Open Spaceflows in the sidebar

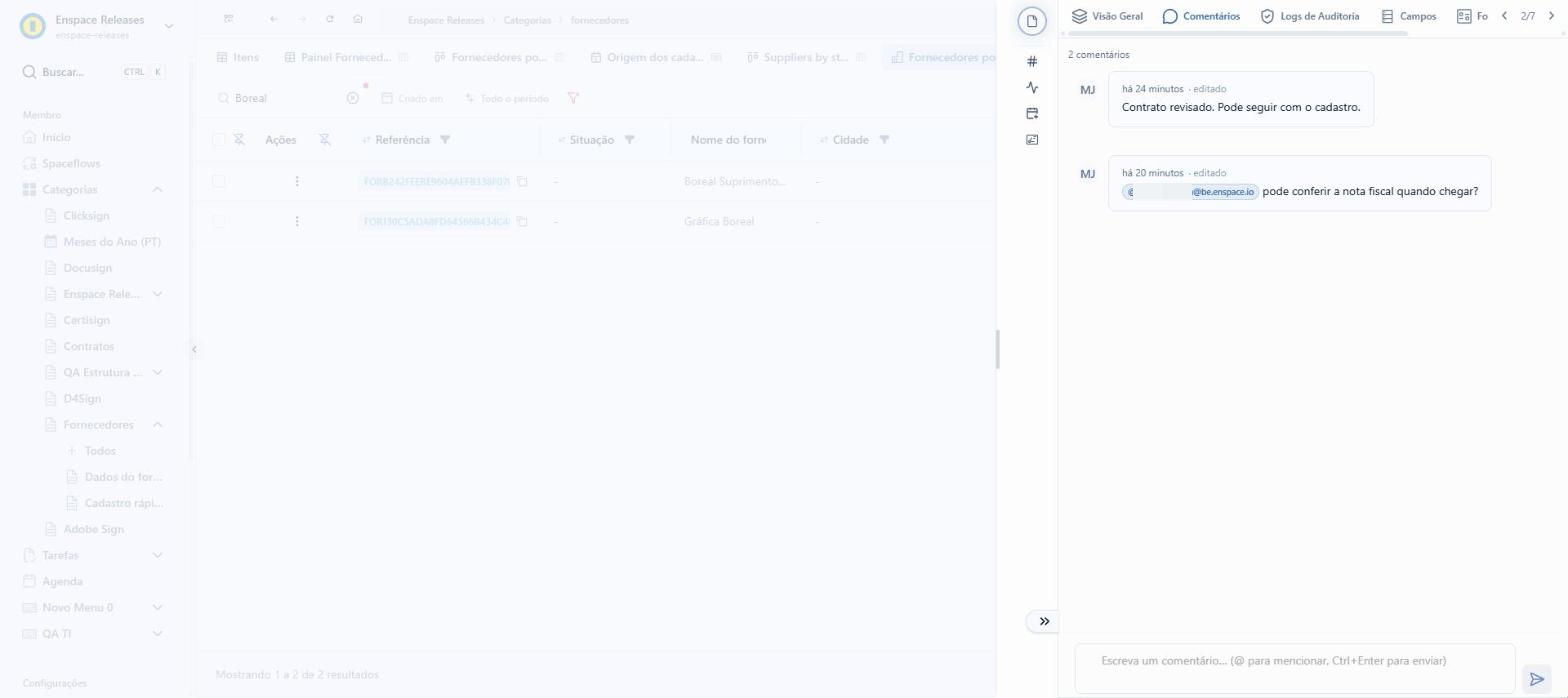pyautogui.click(x=71, y=163)
